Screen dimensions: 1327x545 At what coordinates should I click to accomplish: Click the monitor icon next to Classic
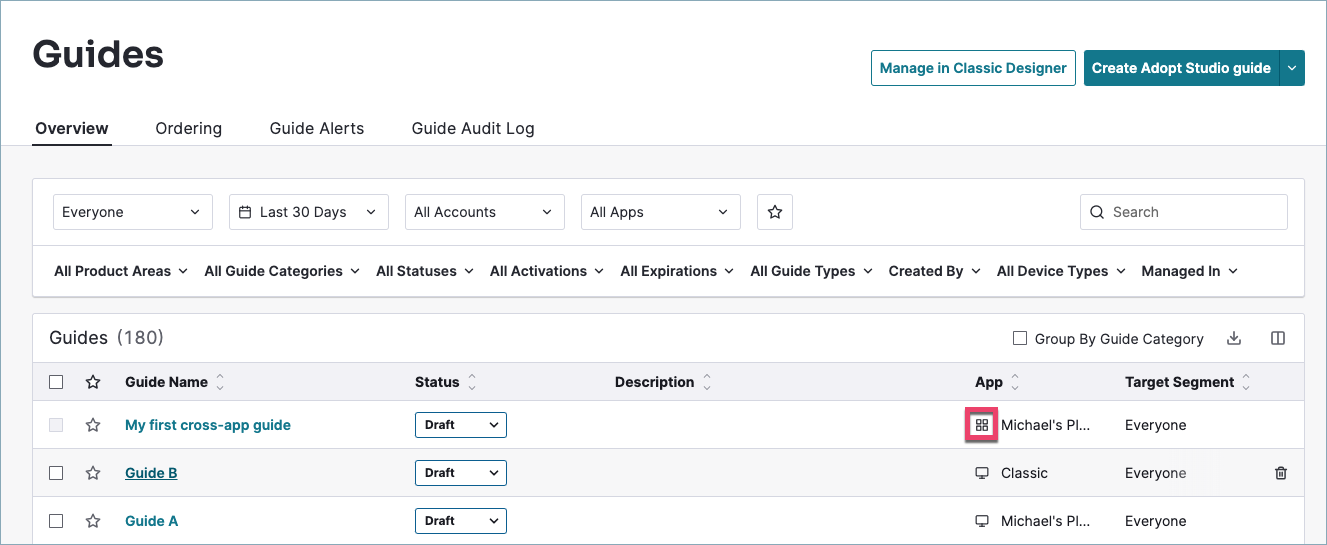[x=982, y=473]
